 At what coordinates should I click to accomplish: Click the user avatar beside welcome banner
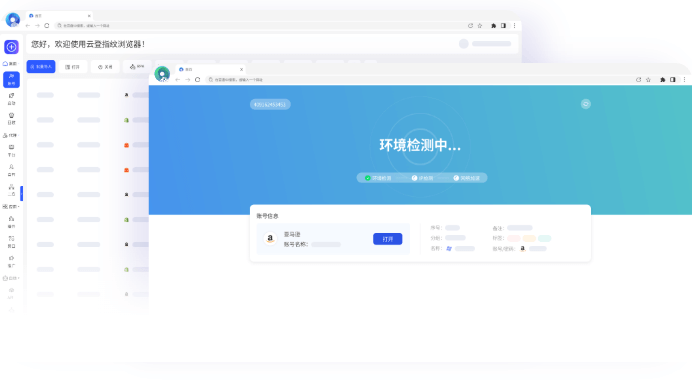tap(463, 44)
